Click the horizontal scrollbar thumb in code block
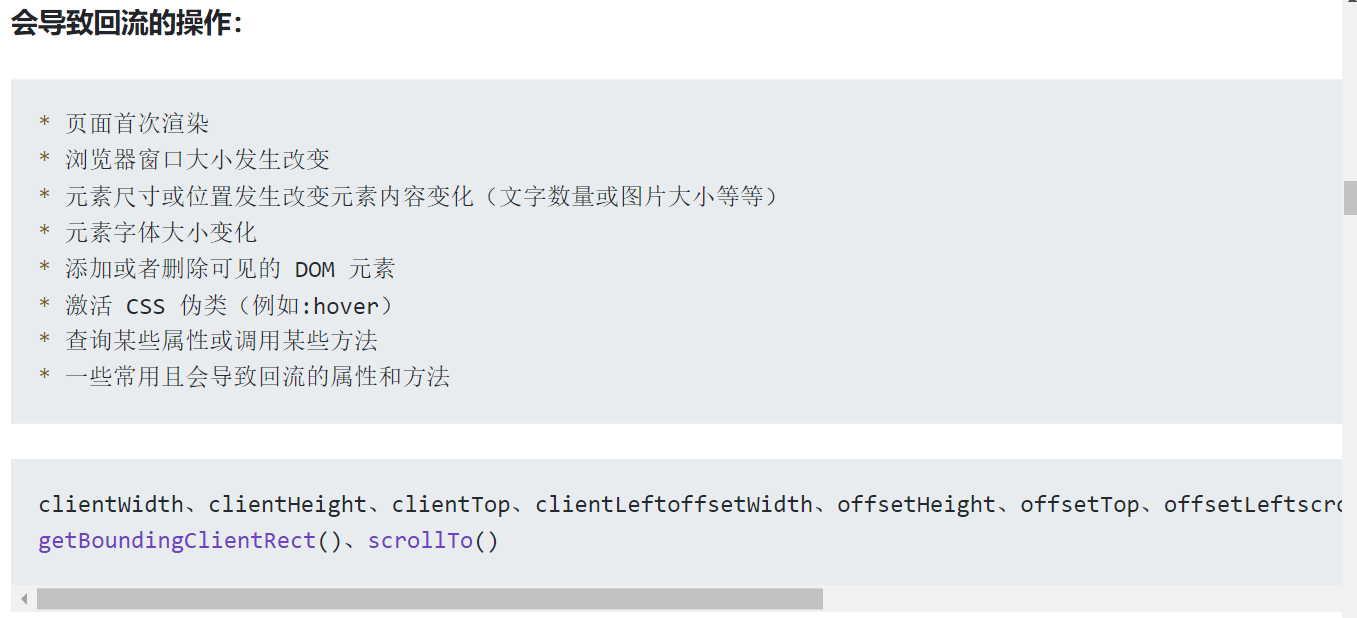 click(x=430, y=599)
